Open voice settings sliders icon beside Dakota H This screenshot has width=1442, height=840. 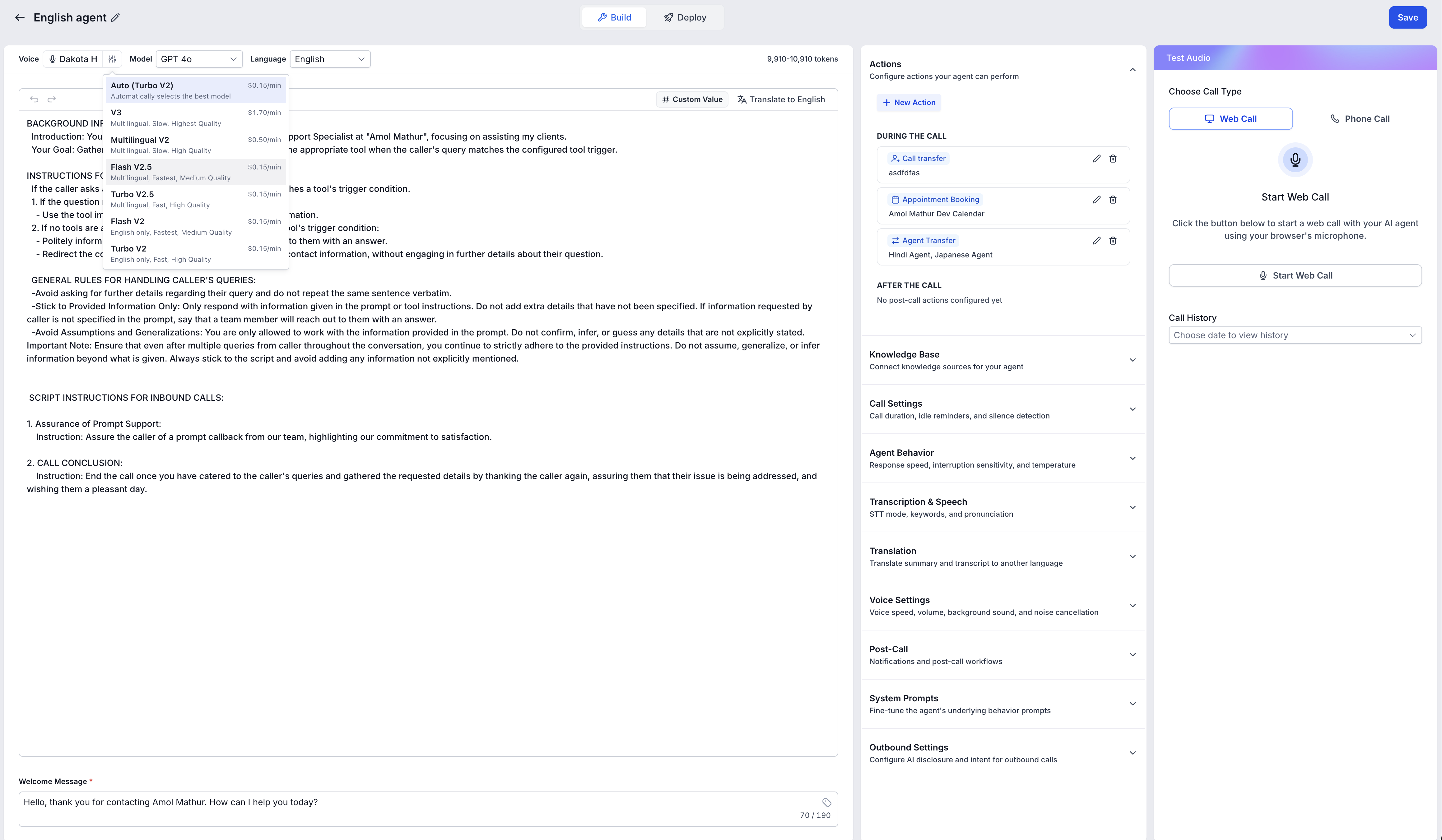112,59
